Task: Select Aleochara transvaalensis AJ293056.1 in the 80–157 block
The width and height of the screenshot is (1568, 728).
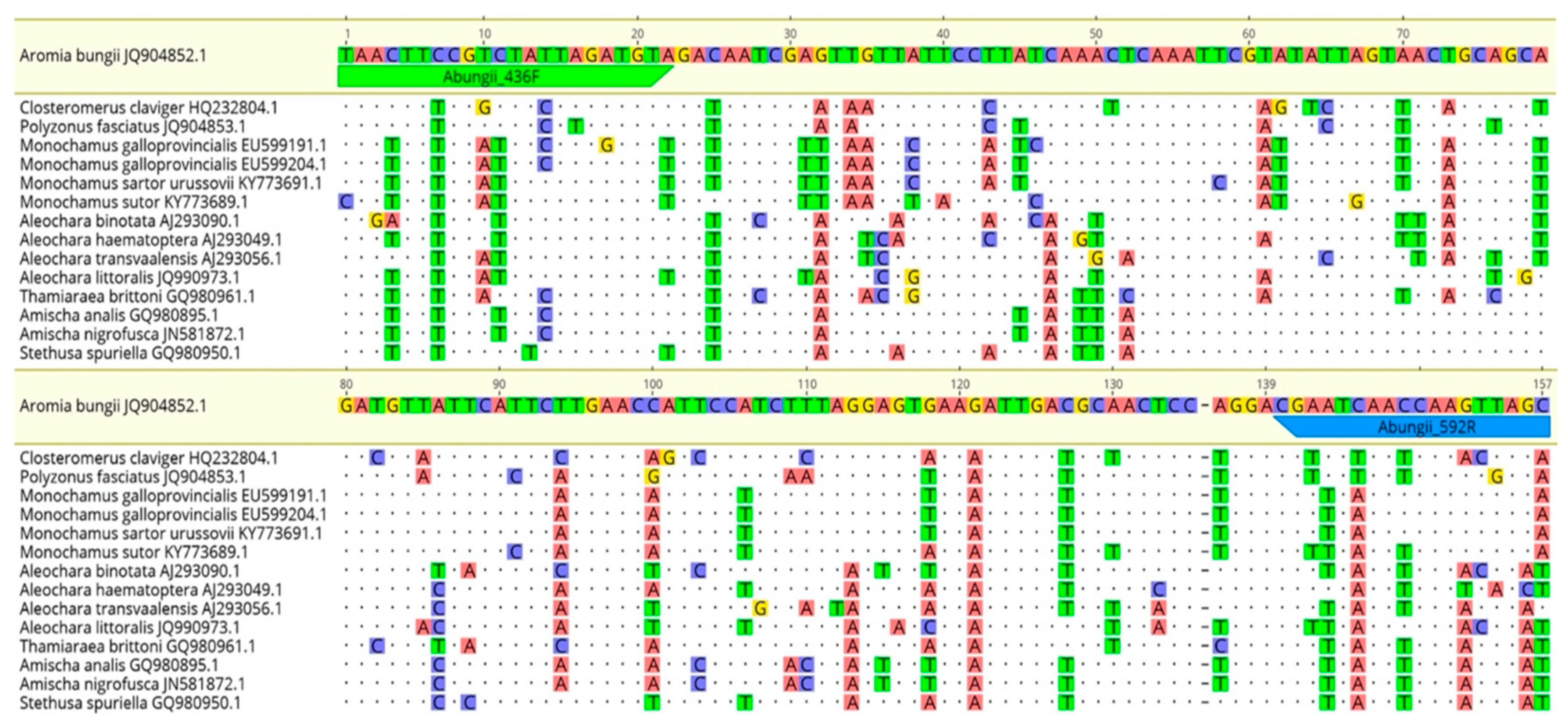Action: (150, 609)
